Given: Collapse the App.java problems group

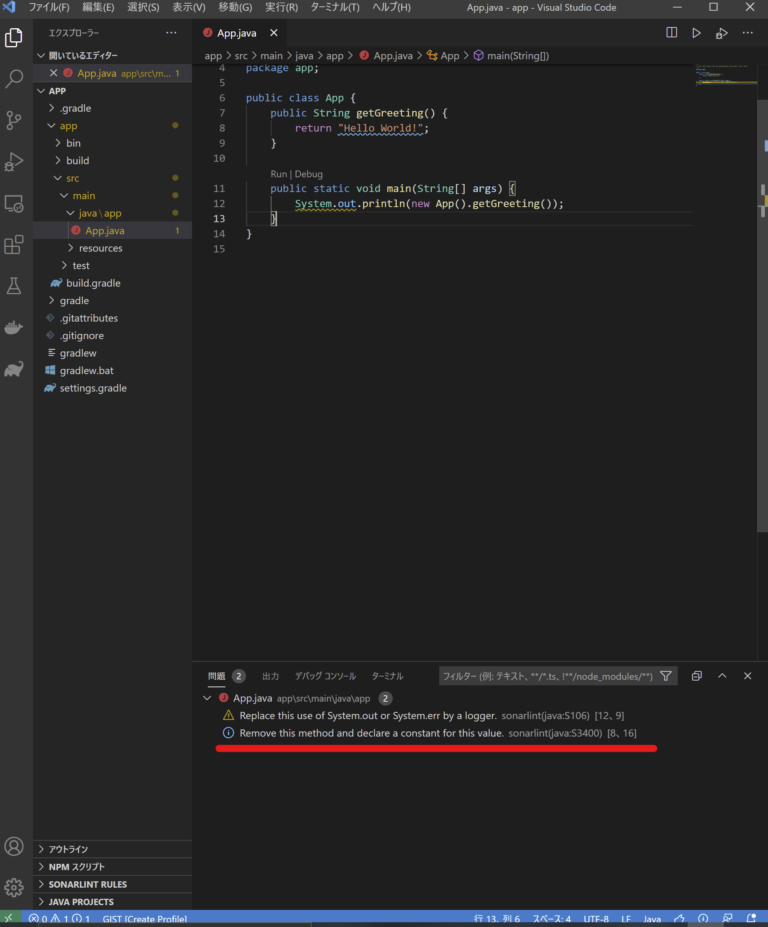Looking at the screenshot, I should click(x=207, y=698).
